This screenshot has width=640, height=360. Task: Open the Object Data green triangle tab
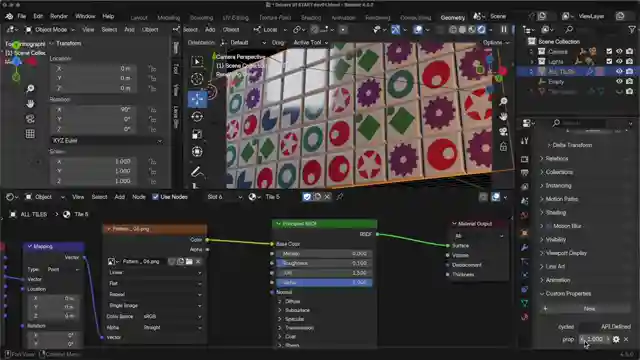coord(524,303)
